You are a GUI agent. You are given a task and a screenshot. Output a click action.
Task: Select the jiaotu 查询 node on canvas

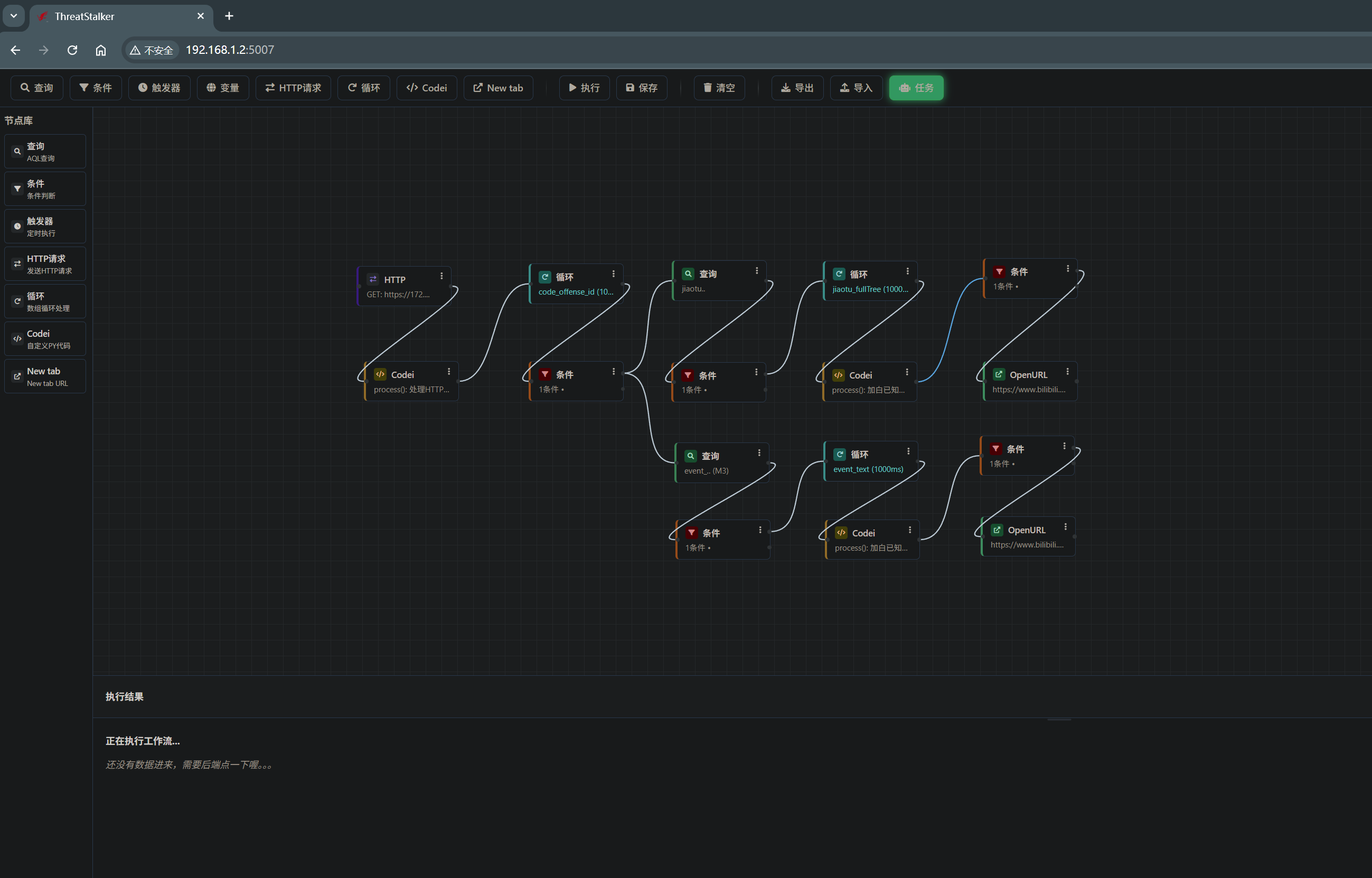coord(713,280)
